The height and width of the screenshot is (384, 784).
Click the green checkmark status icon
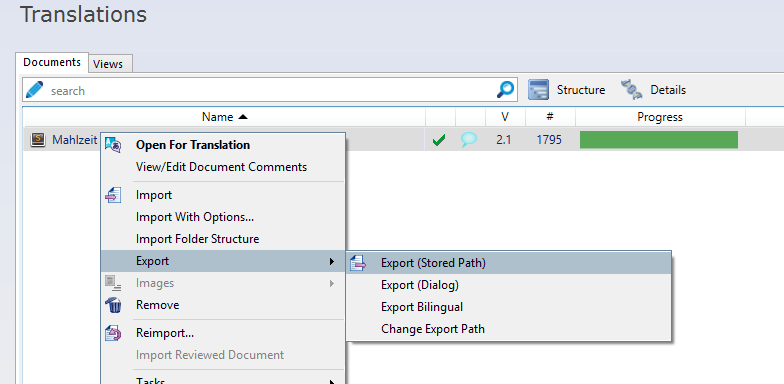(x=438, y=140)
